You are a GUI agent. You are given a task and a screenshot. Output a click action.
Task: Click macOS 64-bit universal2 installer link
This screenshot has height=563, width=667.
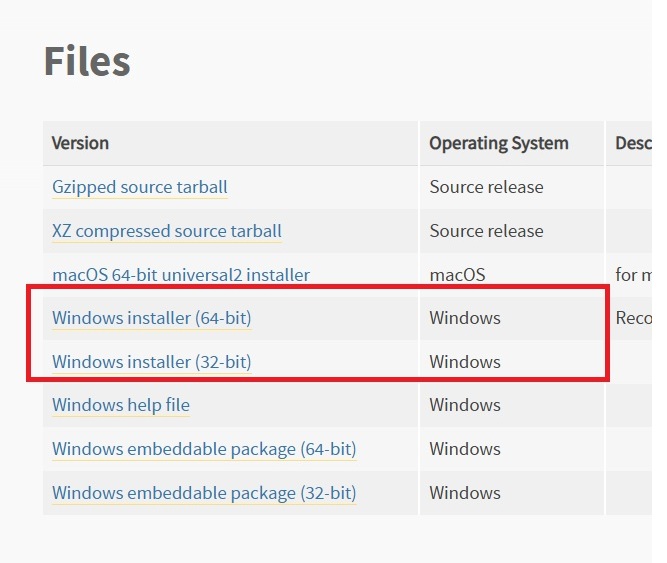point(180,275)
